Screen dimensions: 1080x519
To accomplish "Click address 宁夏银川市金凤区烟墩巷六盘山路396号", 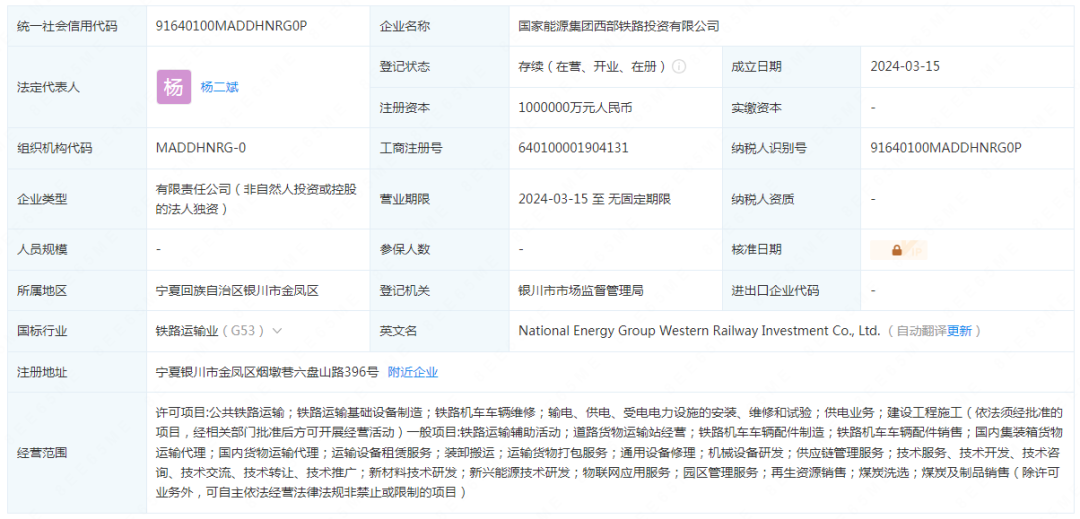I will (267, 372).
